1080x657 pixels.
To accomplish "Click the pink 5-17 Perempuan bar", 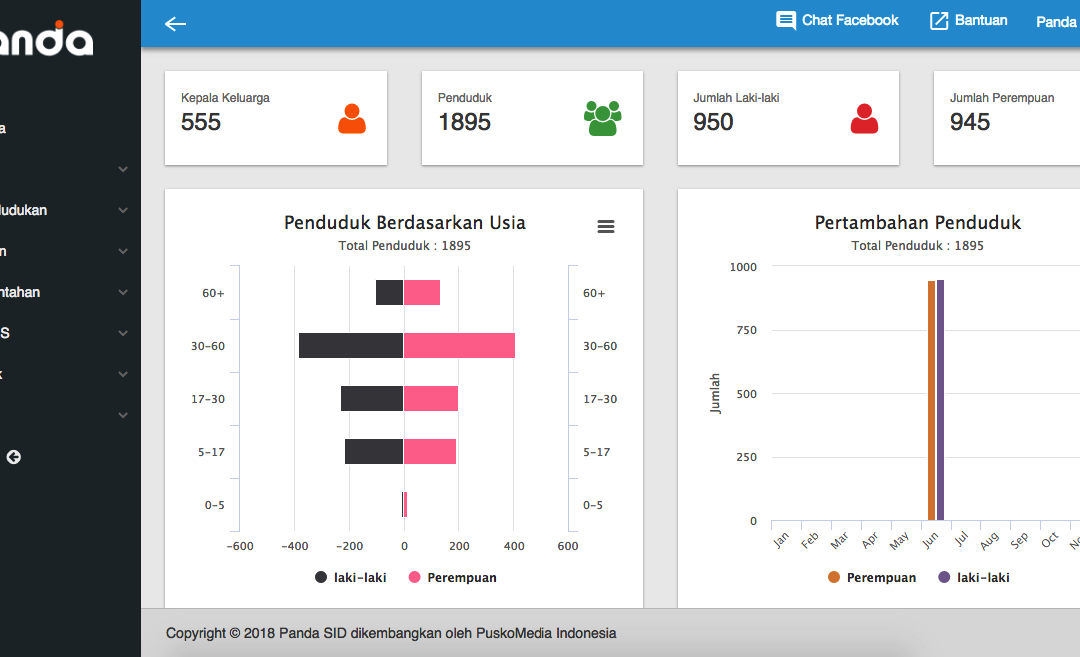I will (x=430, y=452).
